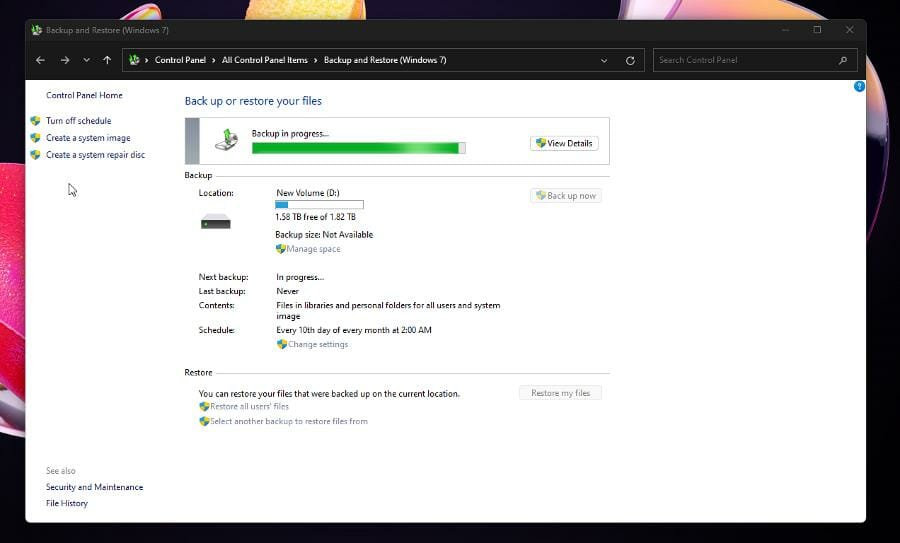
Task: Open File History link
Action: (67, 503)
